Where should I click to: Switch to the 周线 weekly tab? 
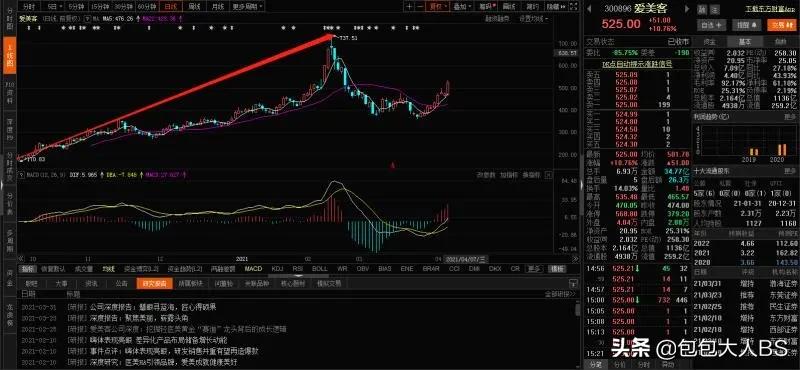coord(194,7)
